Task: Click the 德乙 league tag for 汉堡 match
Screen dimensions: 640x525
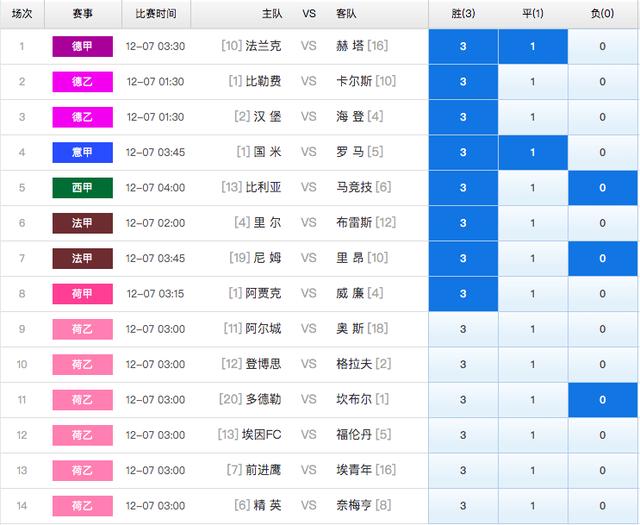Action: pyautogui.click(x=82, y=117)
